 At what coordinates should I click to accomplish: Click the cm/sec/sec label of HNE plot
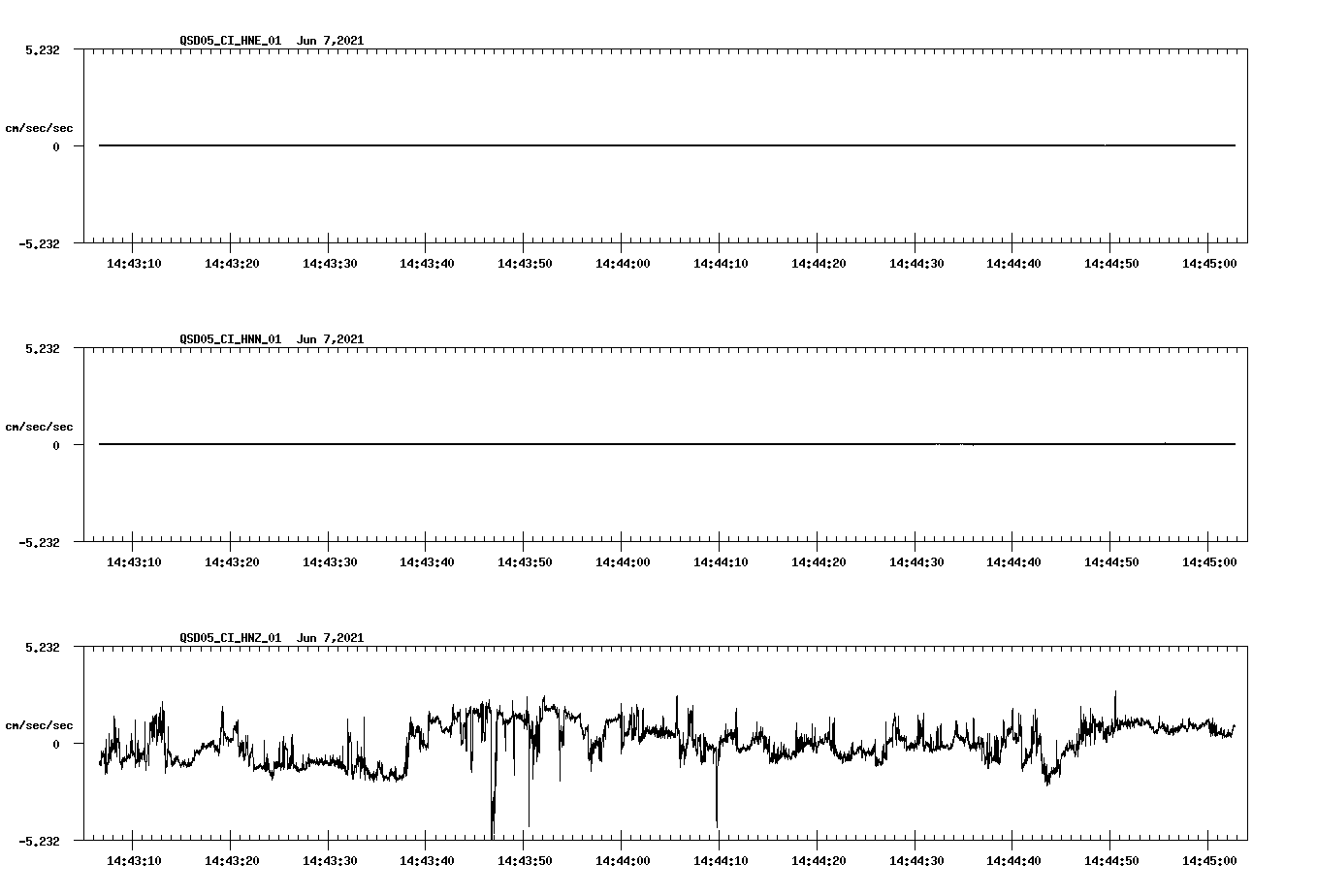[39, 128]
